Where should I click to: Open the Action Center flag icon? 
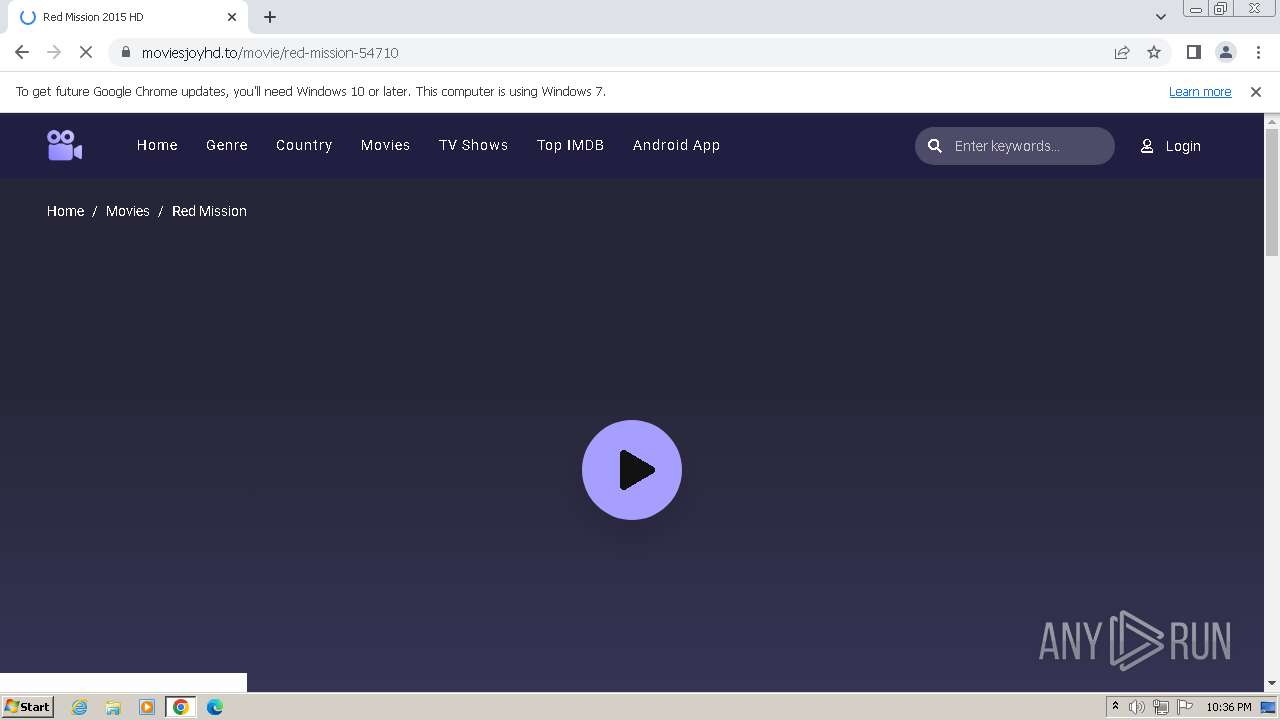1185,707
